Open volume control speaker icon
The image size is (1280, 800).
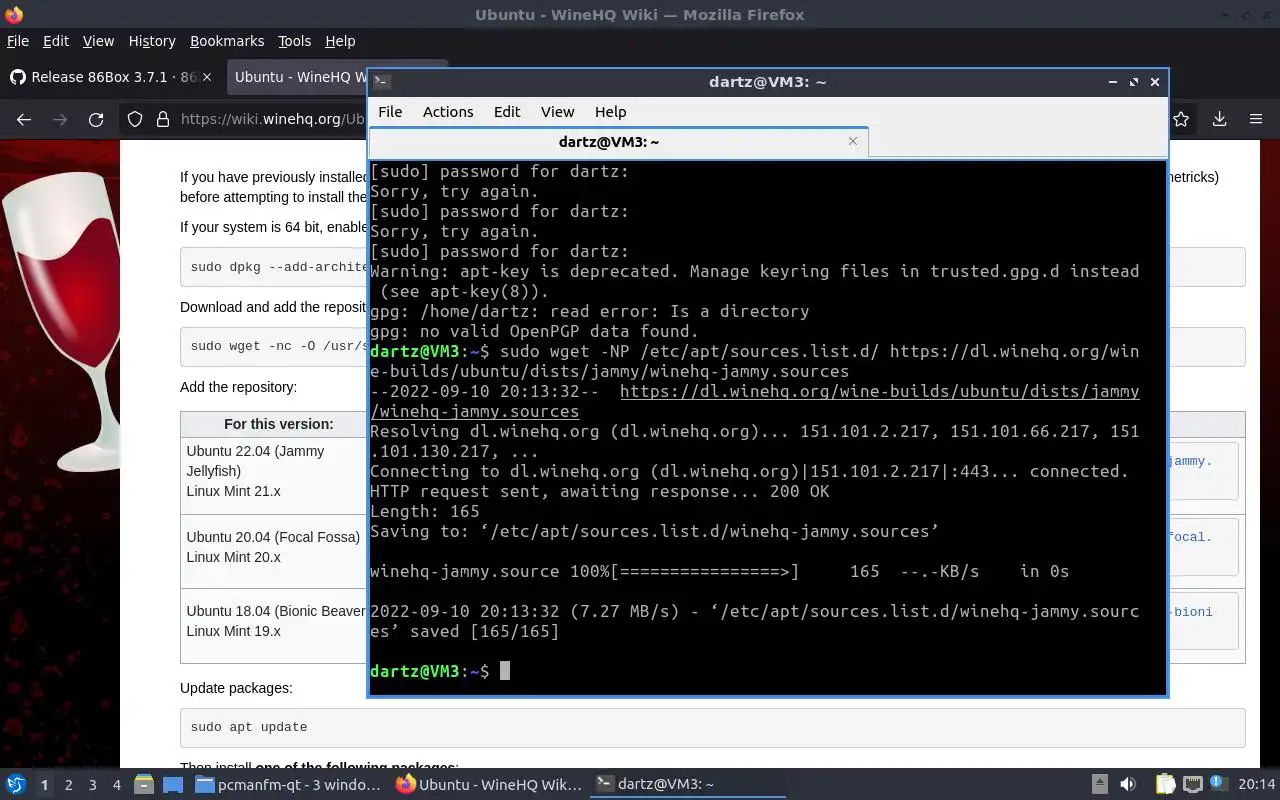(1127, 784)
